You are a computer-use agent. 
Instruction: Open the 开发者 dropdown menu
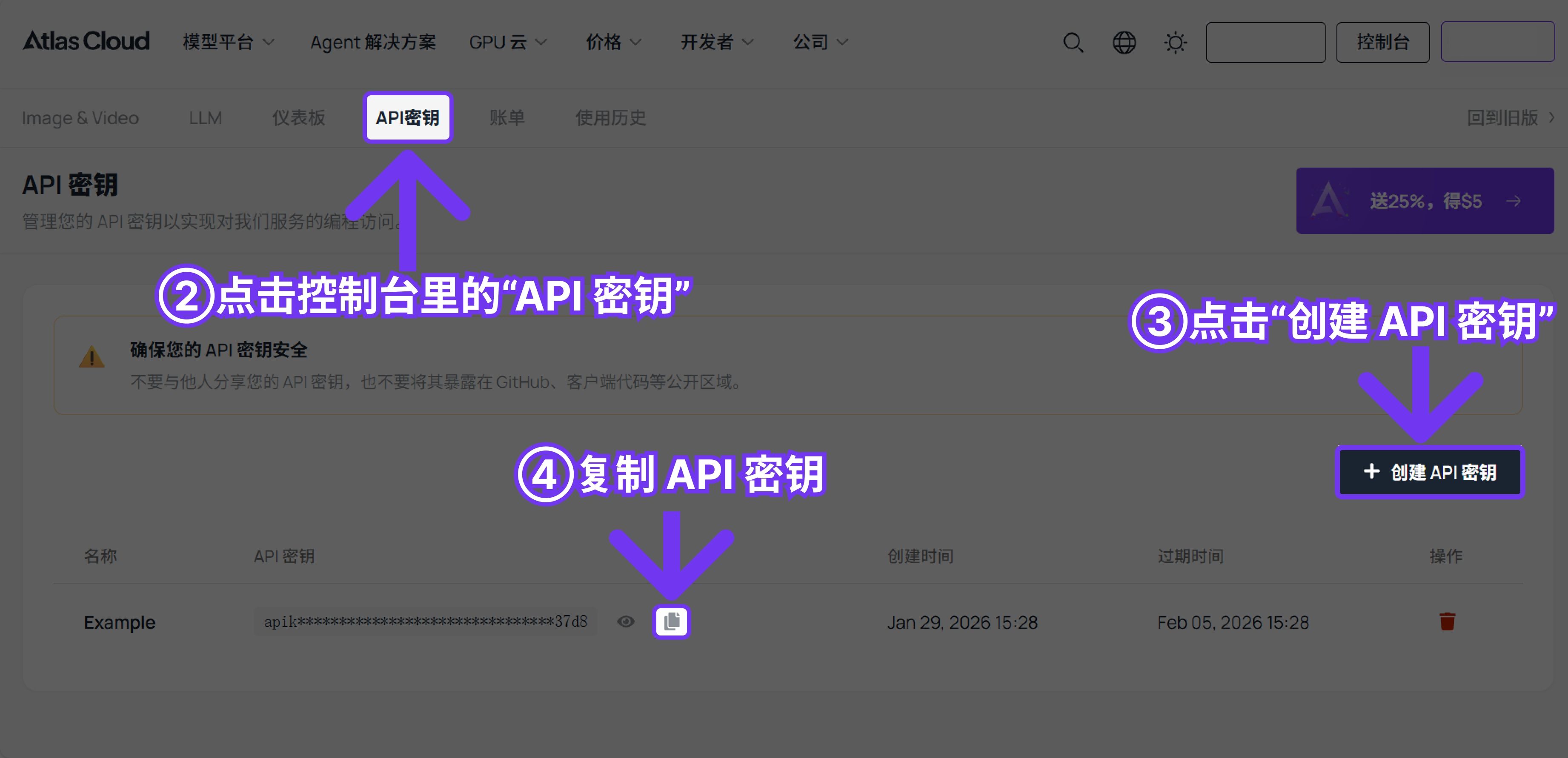716,42
